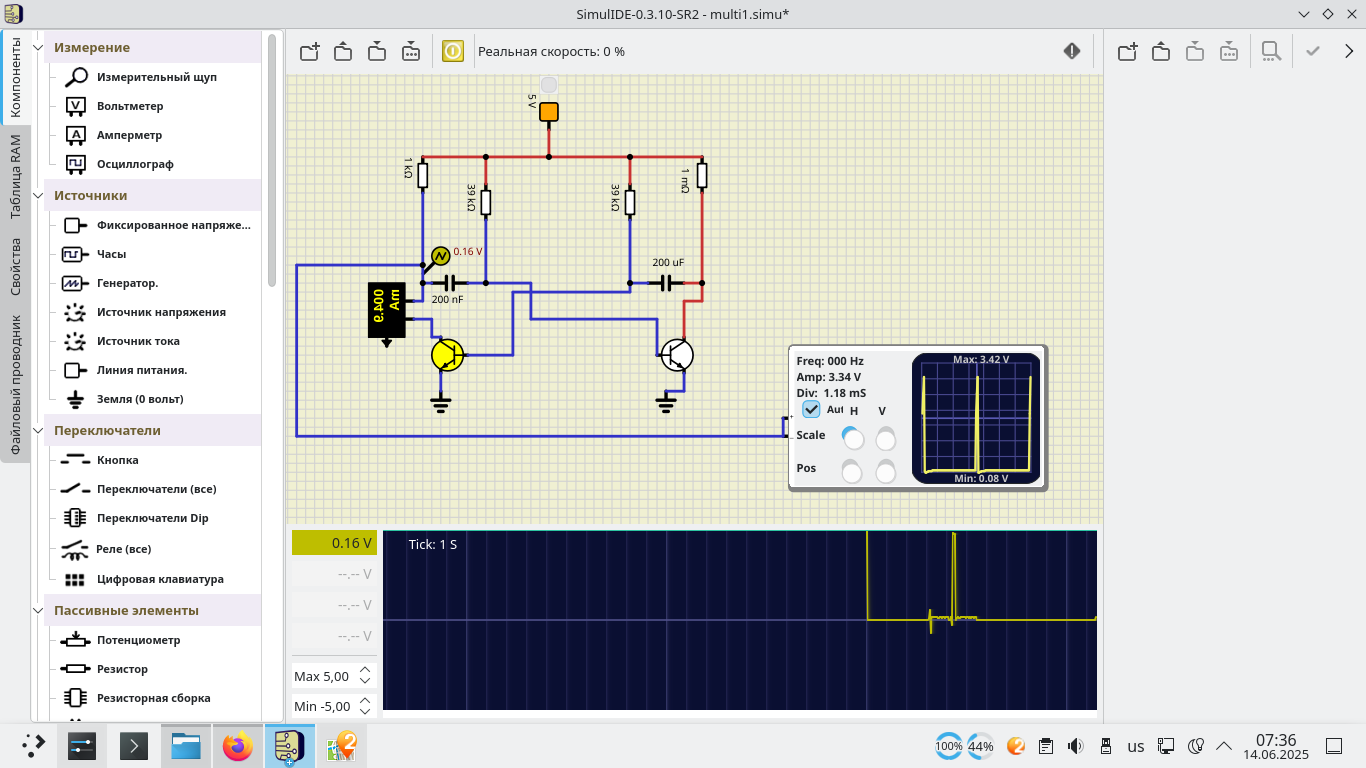Click the warning info diamond icon
The image size is (1366, 768).
[1072, 51]
